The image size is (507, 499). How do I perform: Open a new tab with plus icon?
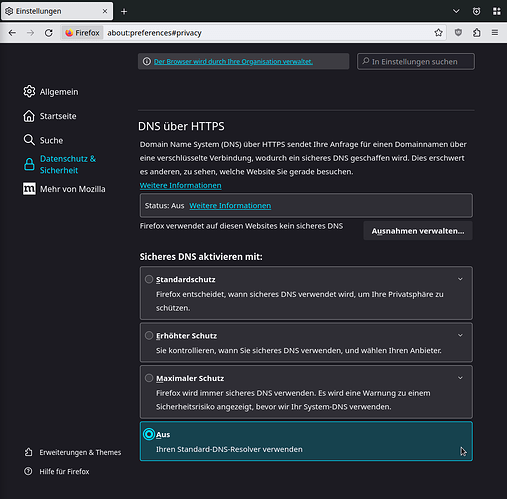(124, 11)
